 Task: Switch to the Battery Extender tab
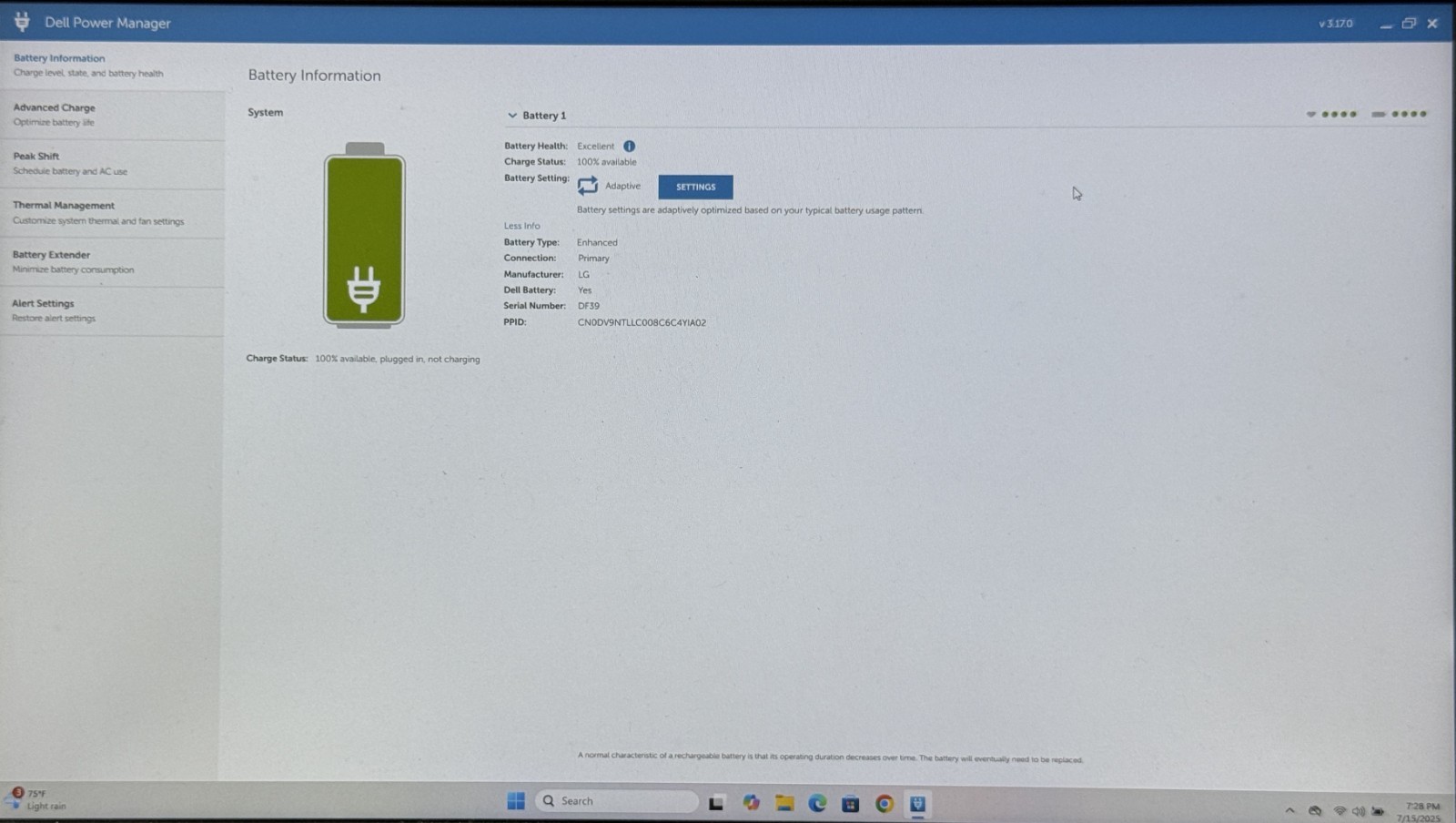[x=111, y=262]
